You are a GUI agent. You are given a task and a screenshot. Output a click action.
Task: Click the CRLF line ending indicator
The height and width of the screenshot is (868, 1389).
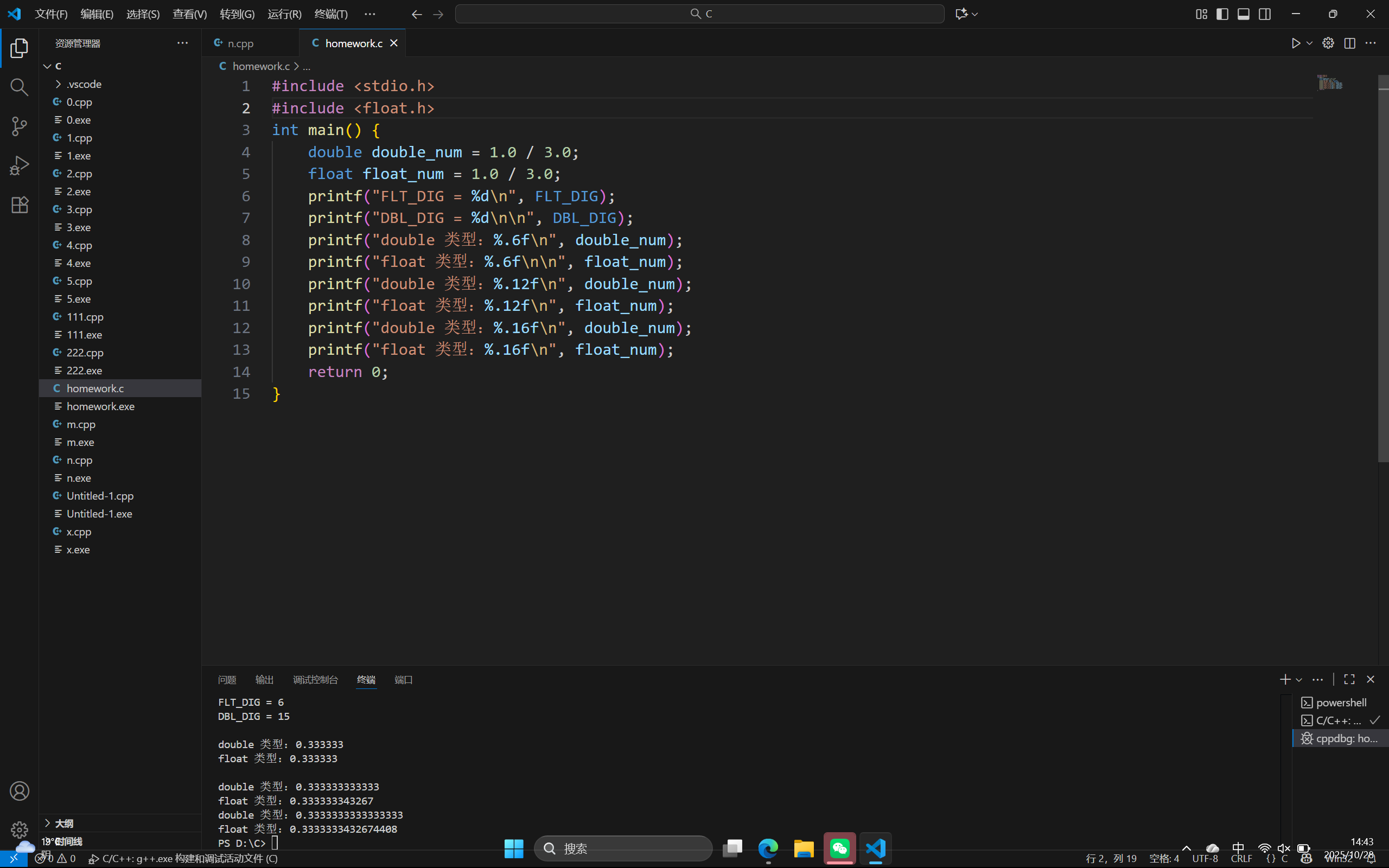point(1241,858)
